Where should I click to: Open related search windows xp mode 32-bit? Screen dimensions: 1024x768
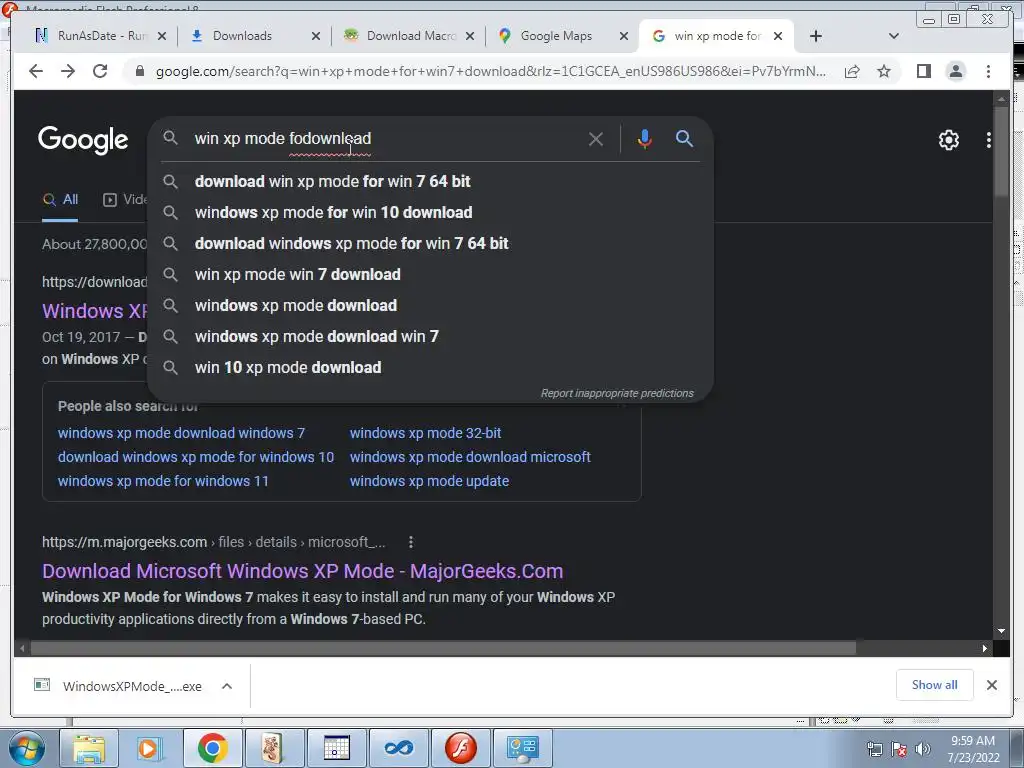pos(425,433)
